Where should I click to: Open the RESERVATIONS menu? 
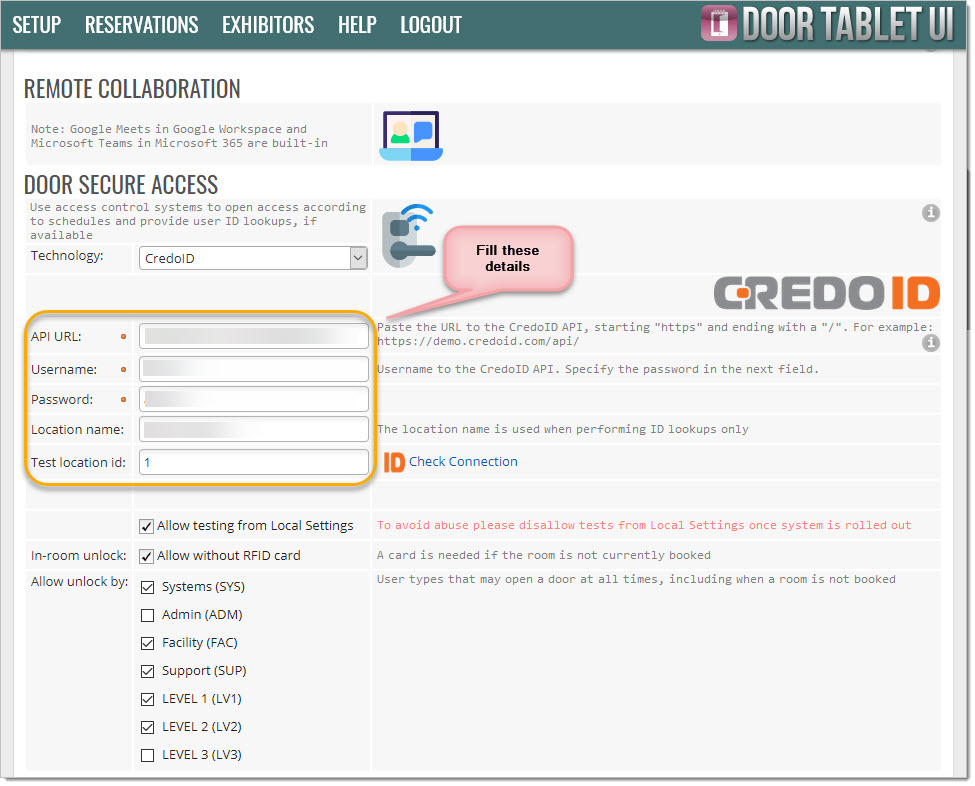(142, 25)
